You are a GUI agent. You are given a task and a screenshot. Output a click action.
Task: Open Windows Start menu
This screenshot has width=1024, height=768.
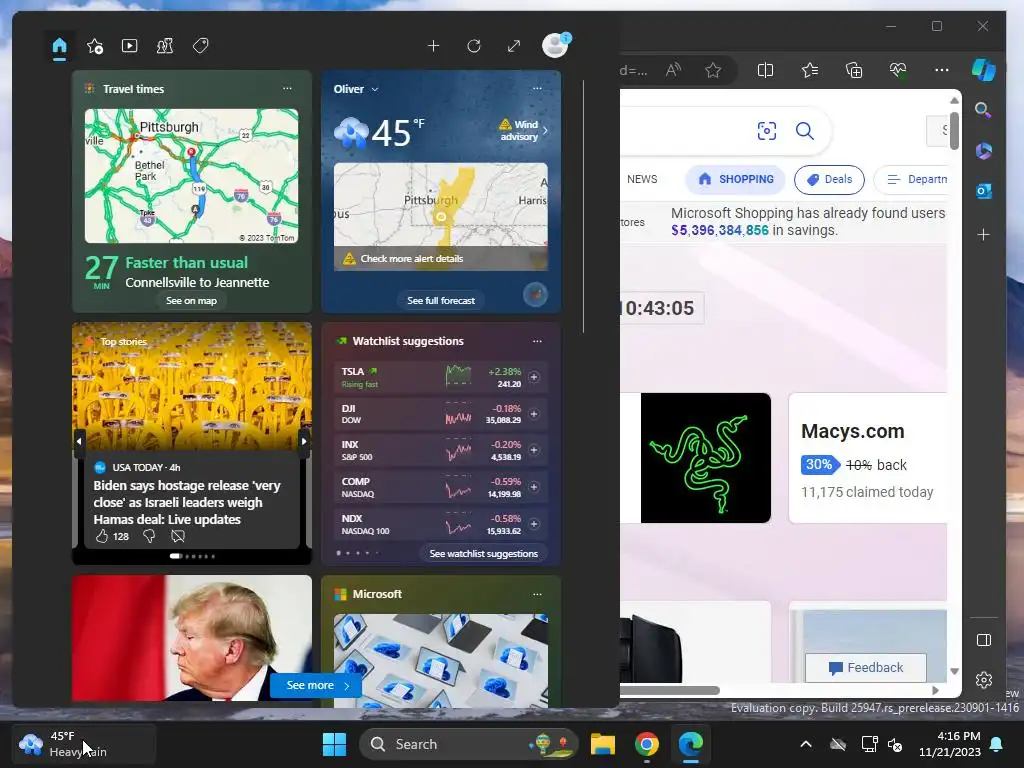[x=334, y=744]
